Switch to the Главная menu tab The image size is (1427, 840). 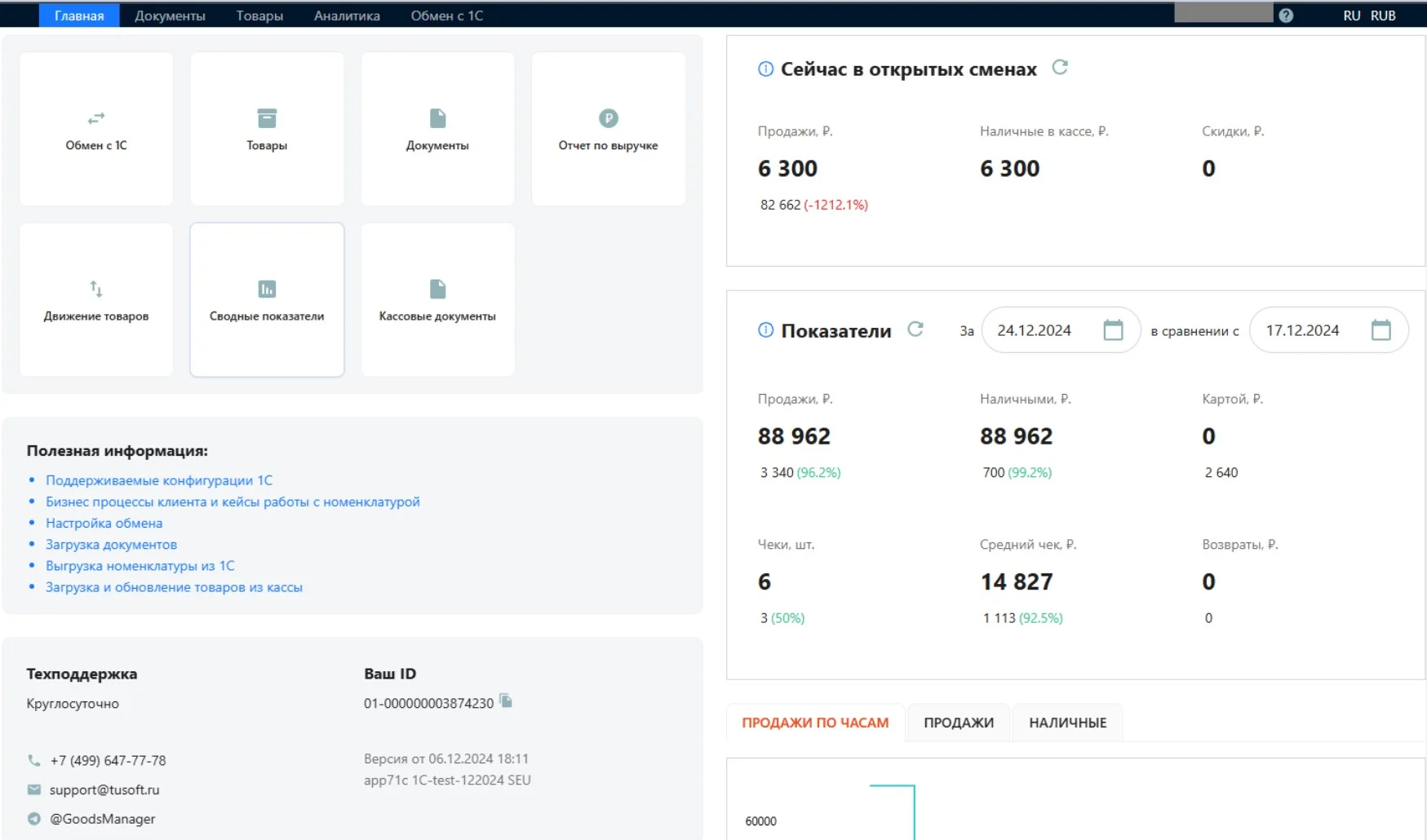click(x=79, y=15)
